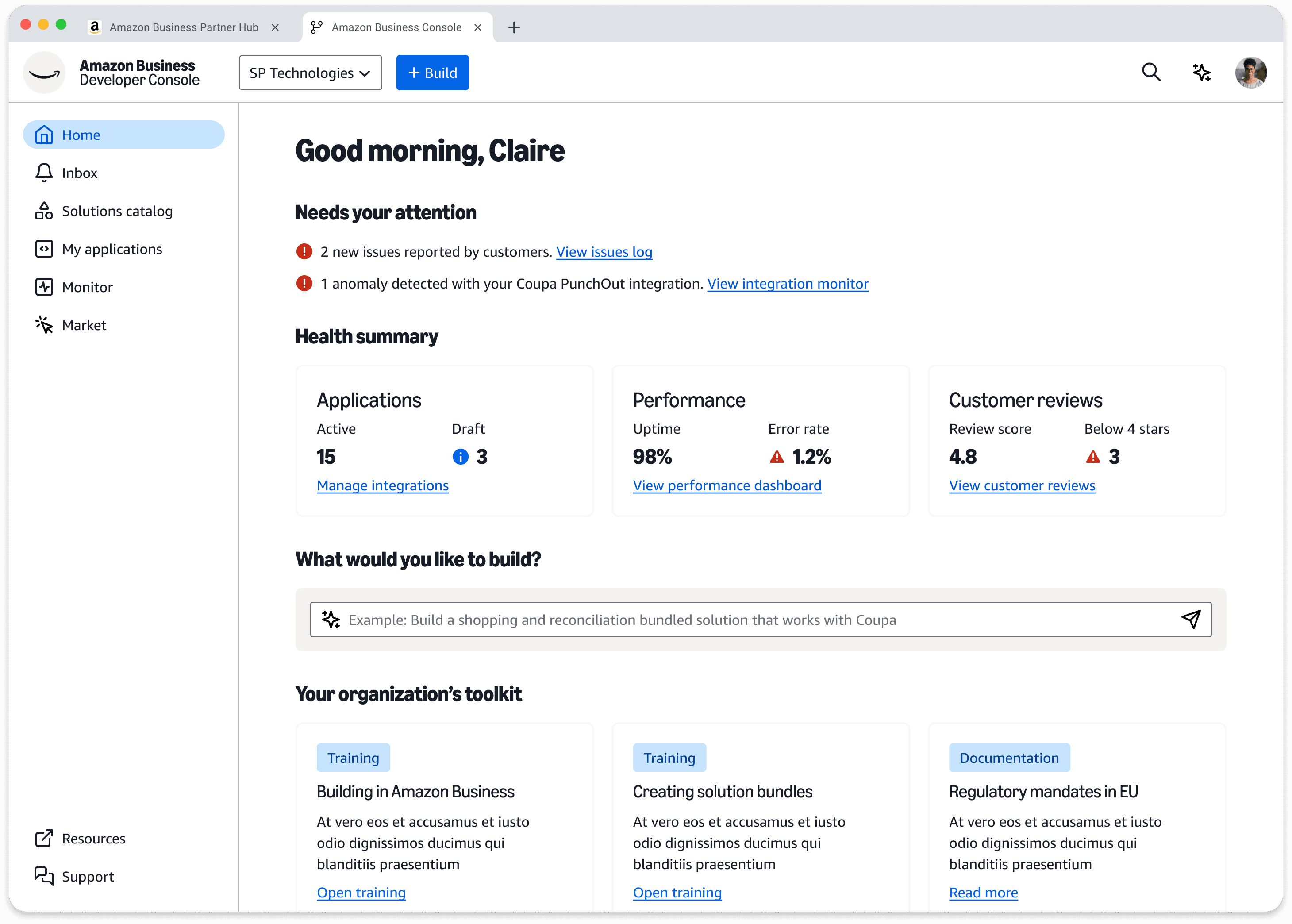The height and width of the screenshot is (924, 1292).
Task: Open the Market section
Action: (84, 325)
